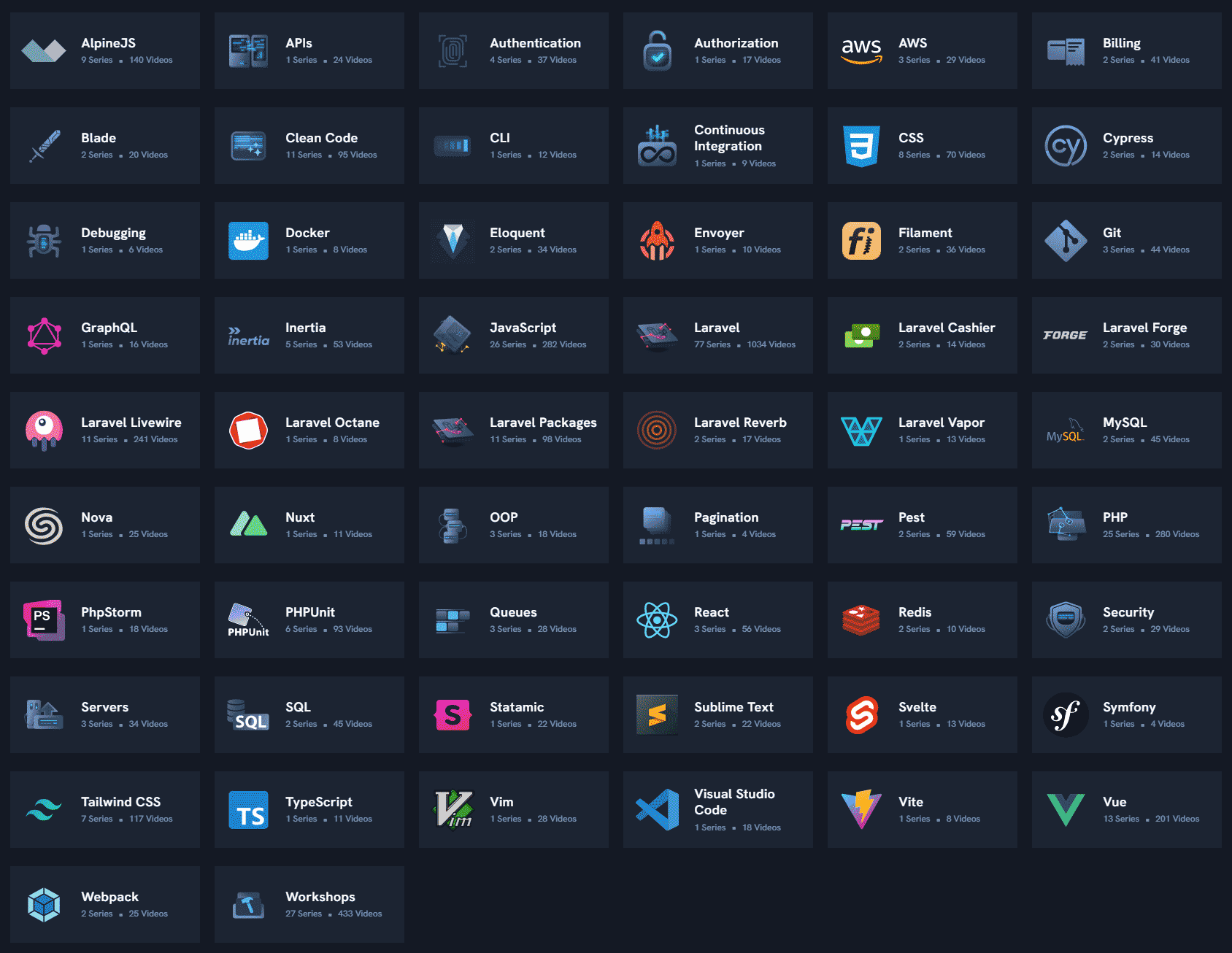The image size is (1232, 953).
Task: Click '11 Series' under Laravel Packages
Action: (x=507, y=439)
